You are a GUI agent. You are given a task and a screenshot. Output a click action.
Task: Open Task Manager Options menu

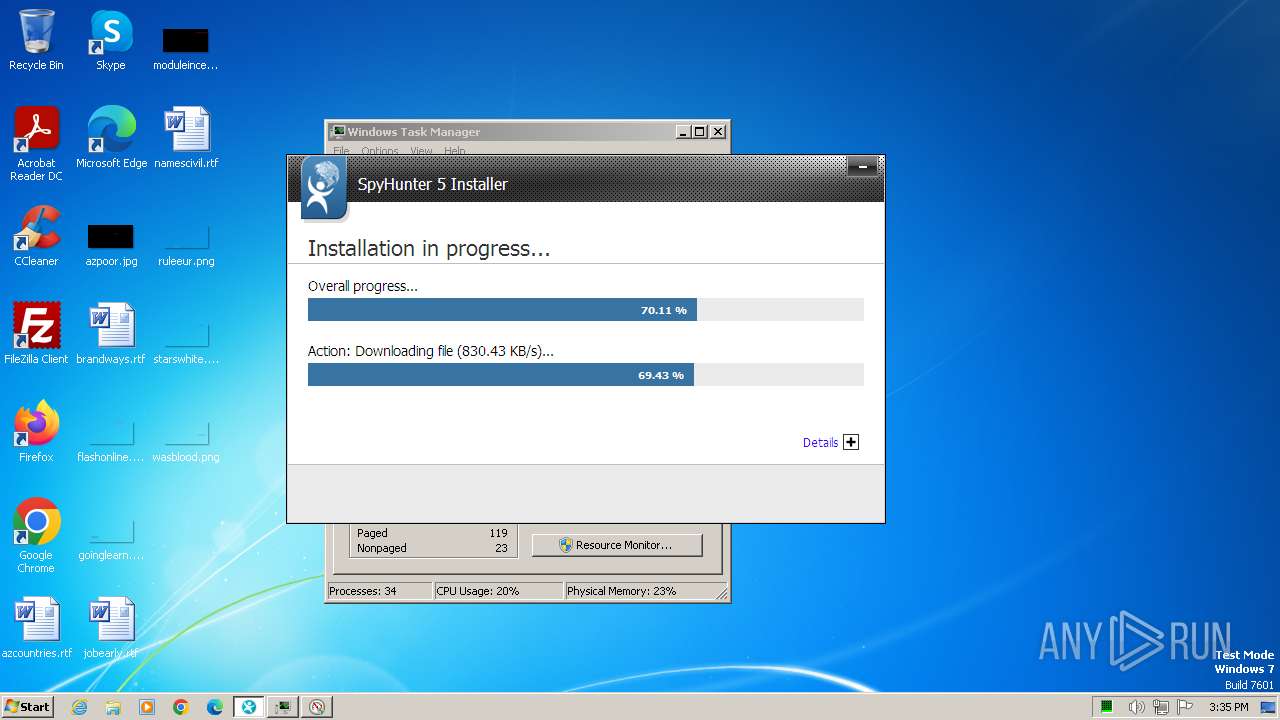coord(380,151)
